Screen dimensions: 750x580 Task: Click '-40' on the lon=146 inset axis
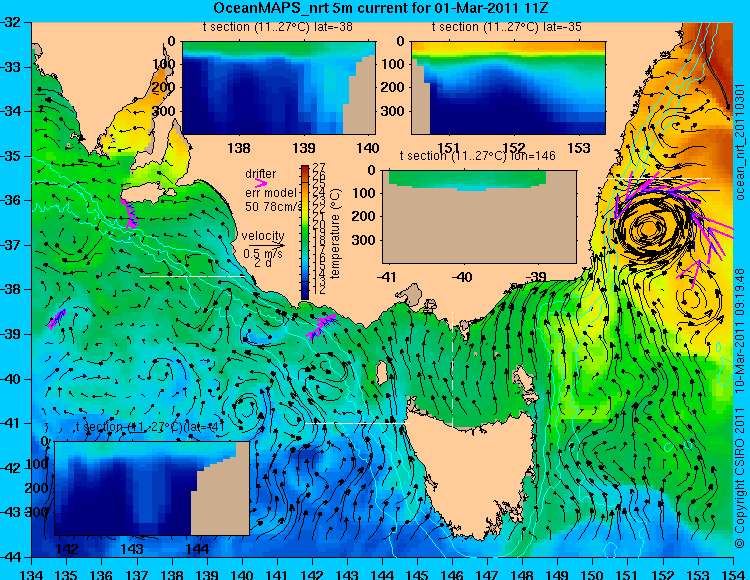(x=462, y=276)
